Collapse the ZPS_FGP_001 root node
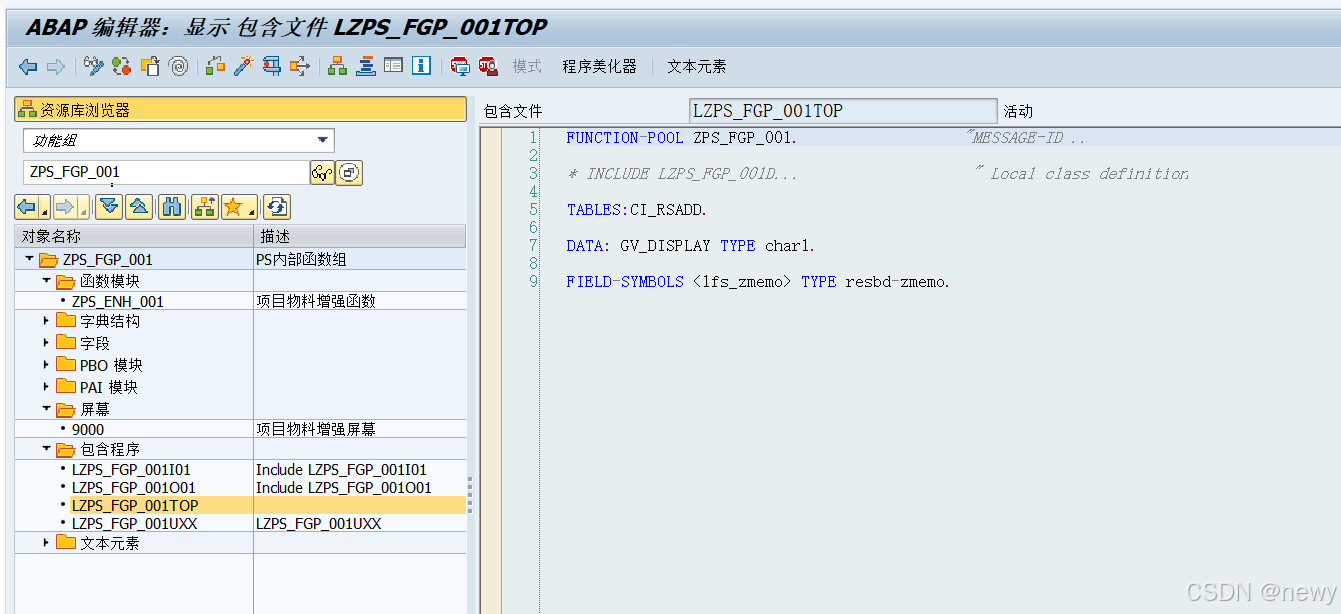Image resolution: width=1341 pixels, height=614 pixels. pos(29,259)
